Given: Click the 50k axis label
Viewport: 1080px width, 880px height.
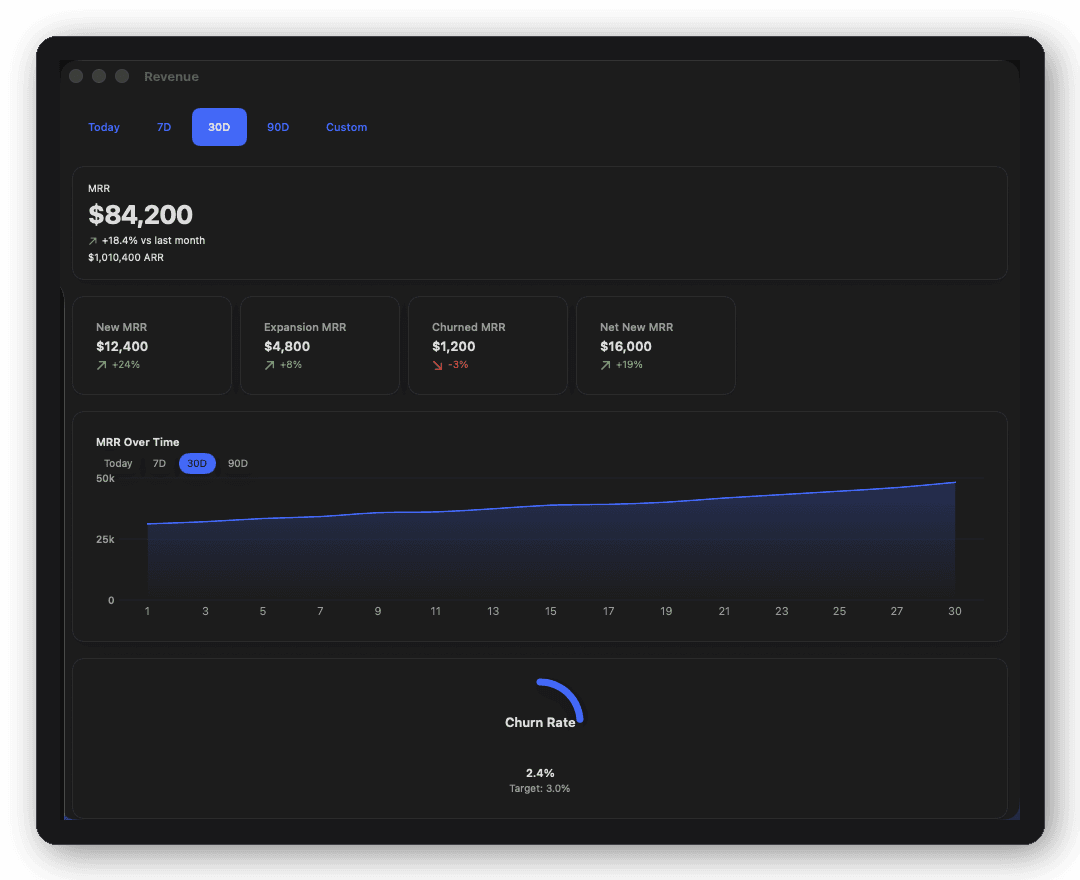Looking at the screenshot, I should tap(105, 479).
